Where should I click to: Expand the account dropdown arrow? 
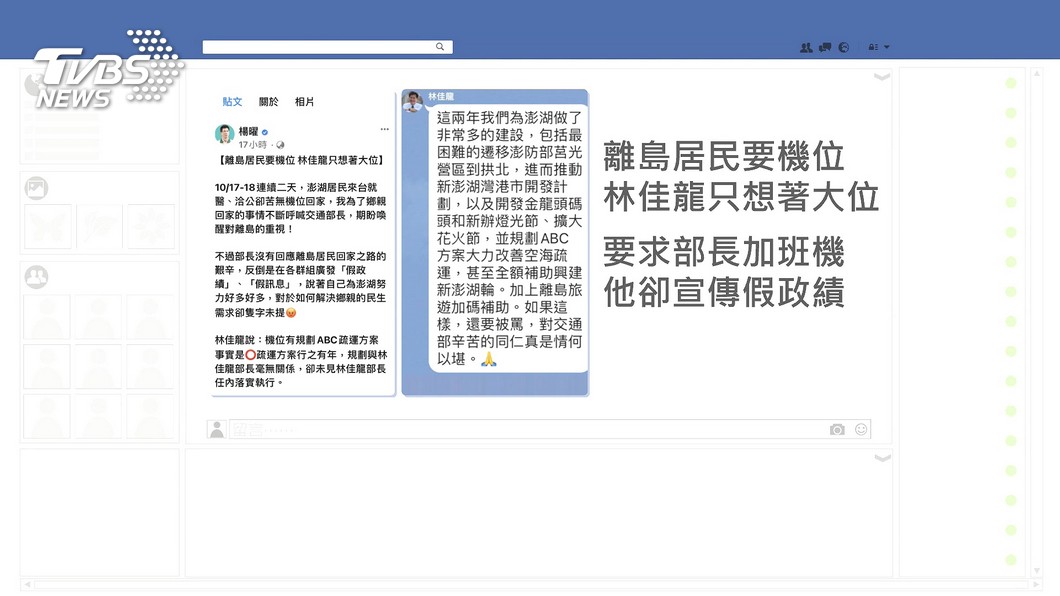886,47
